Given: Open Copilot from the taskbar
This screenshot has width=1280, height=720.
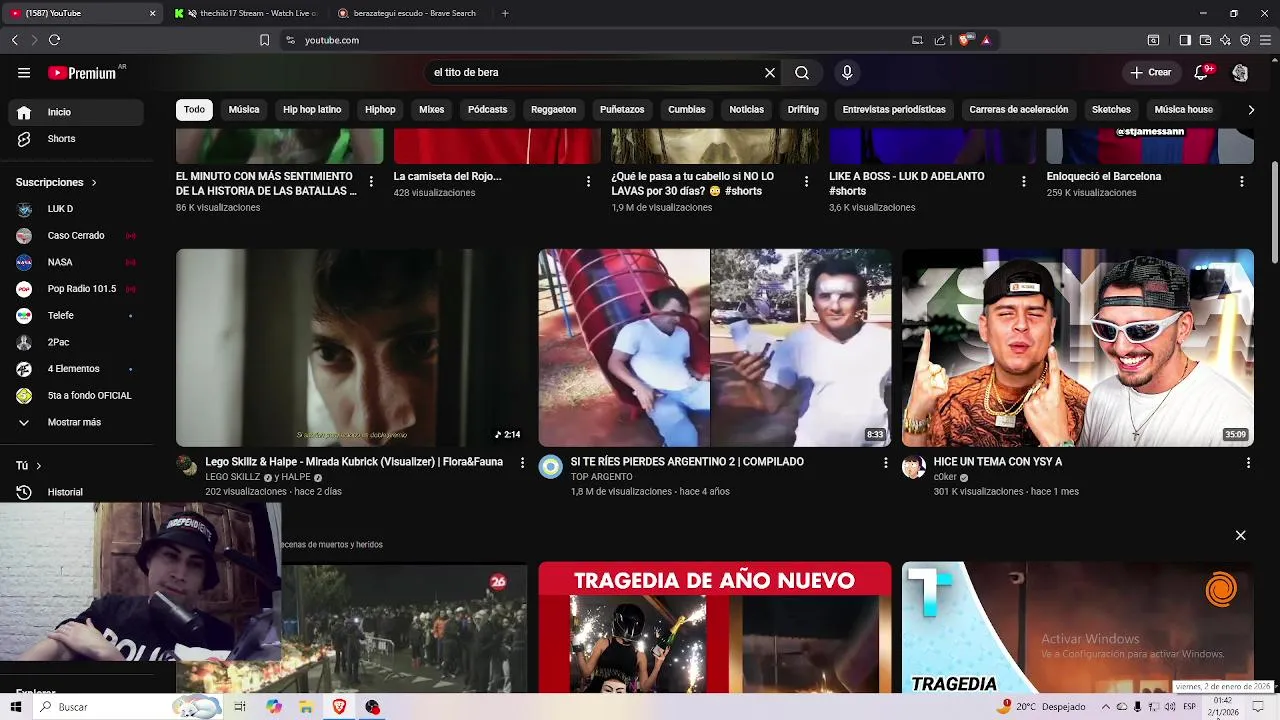Looking at the screenshot, I should [x=274, y=707].
